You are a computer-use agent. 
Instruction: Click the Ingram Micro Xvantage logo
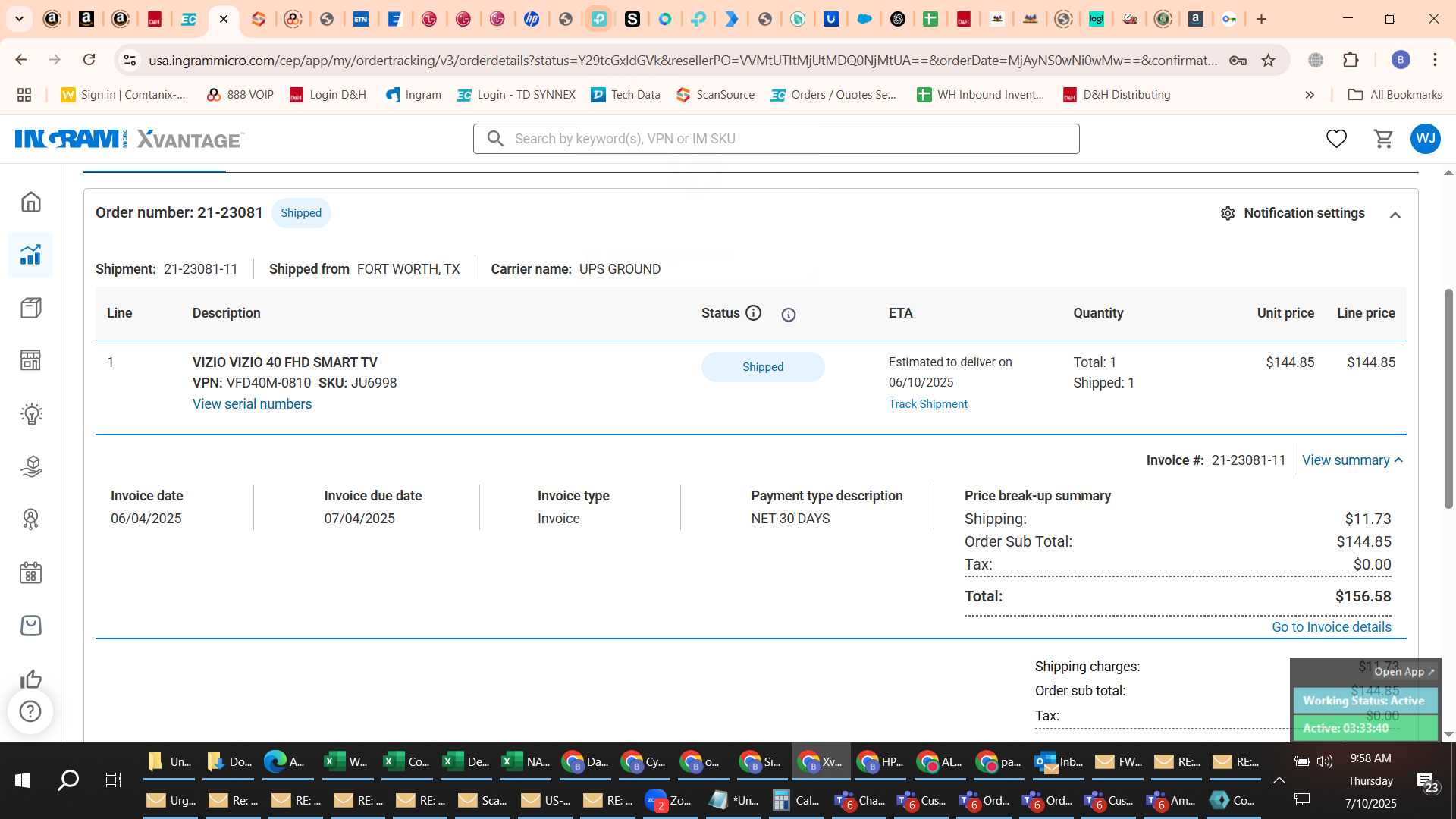pos(129,139)
